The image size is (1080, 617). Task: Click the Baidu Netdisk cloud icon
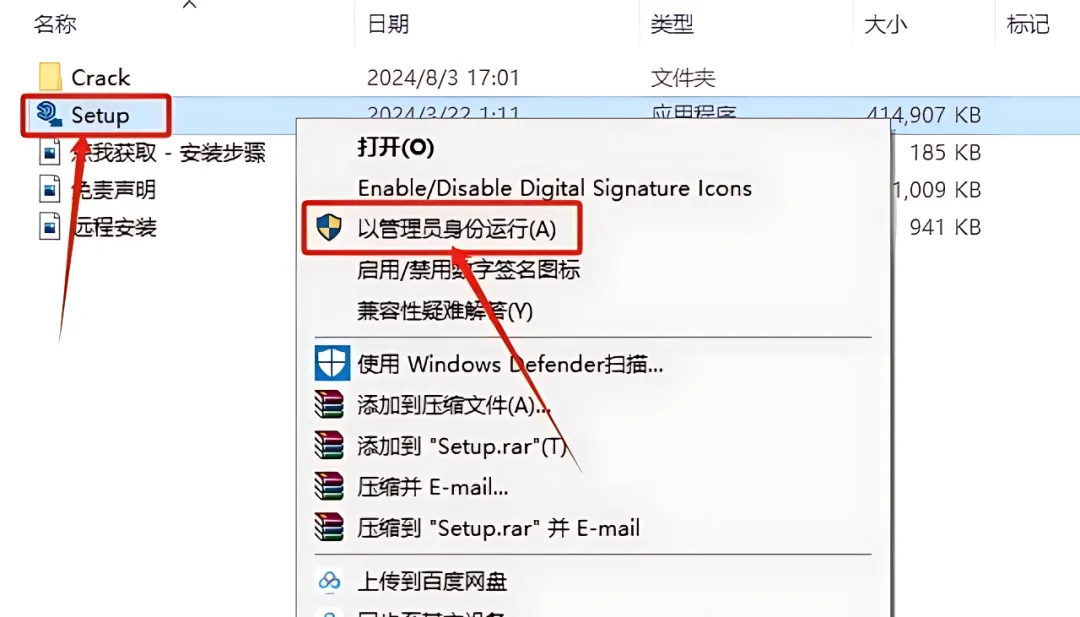click(329, 581)
